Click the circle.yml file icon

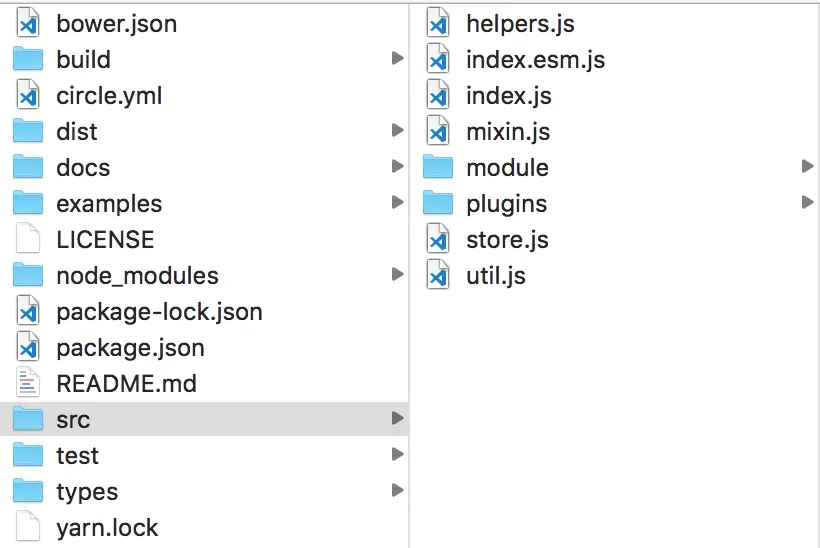[x=28, y=96]
